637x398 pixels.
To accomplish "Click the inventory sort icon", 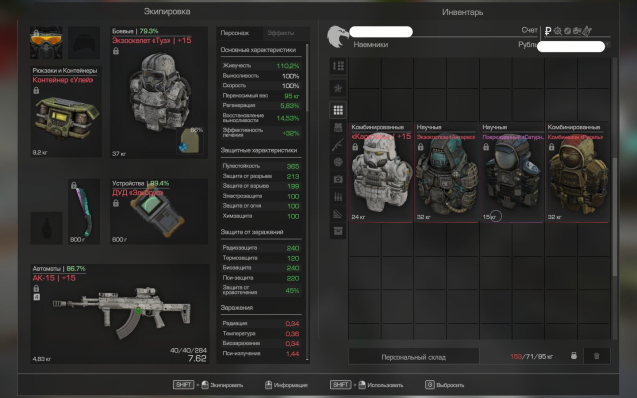I will (x=338, y=66).
